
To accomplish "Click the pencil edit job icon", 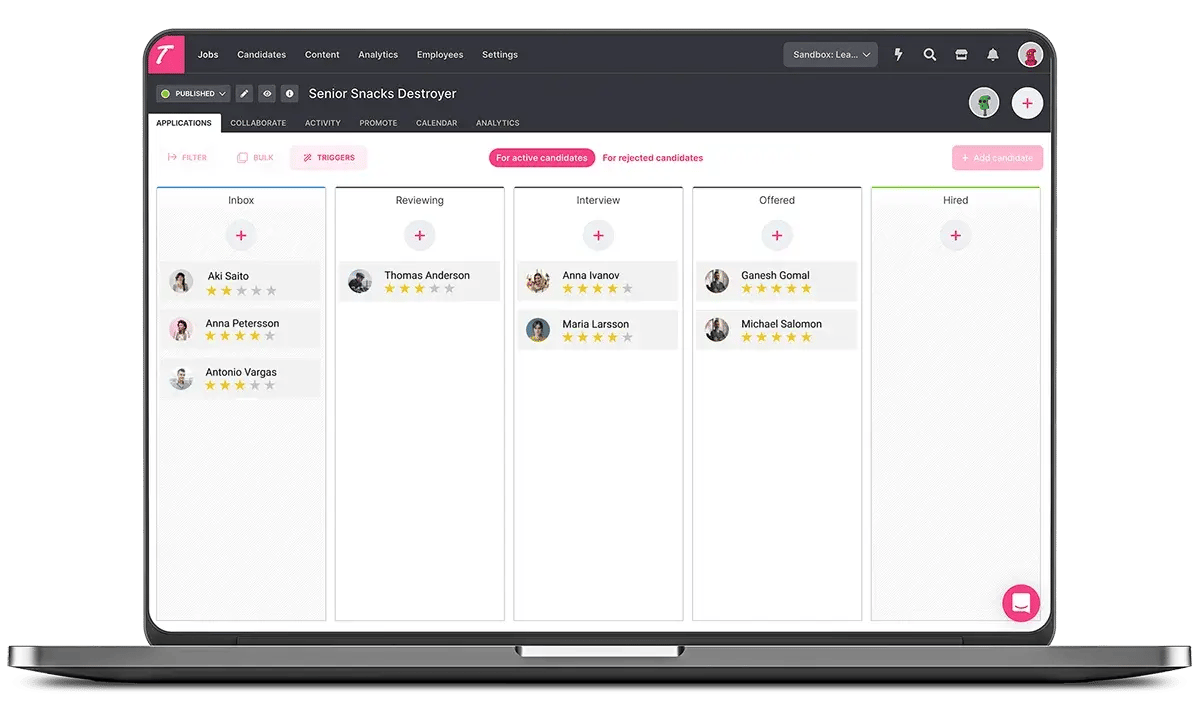I will (244, 94).
